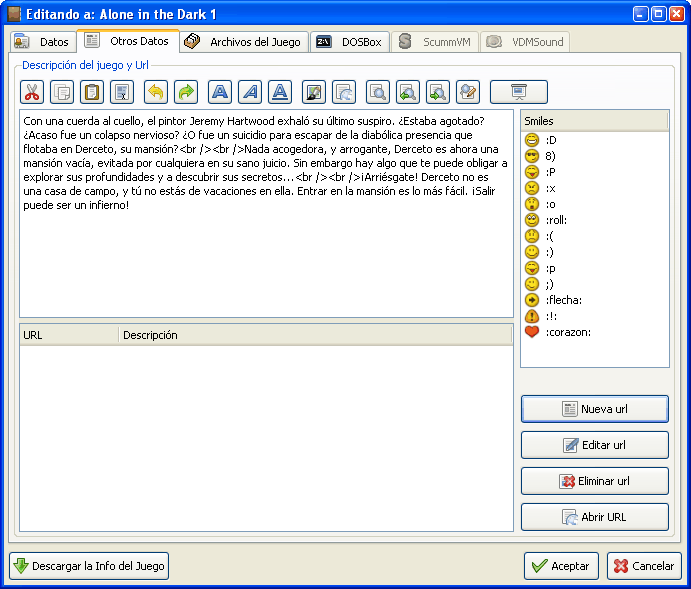
Task: Click inside the game description text area
Action: pyautogui.click(x=267, y=214)
